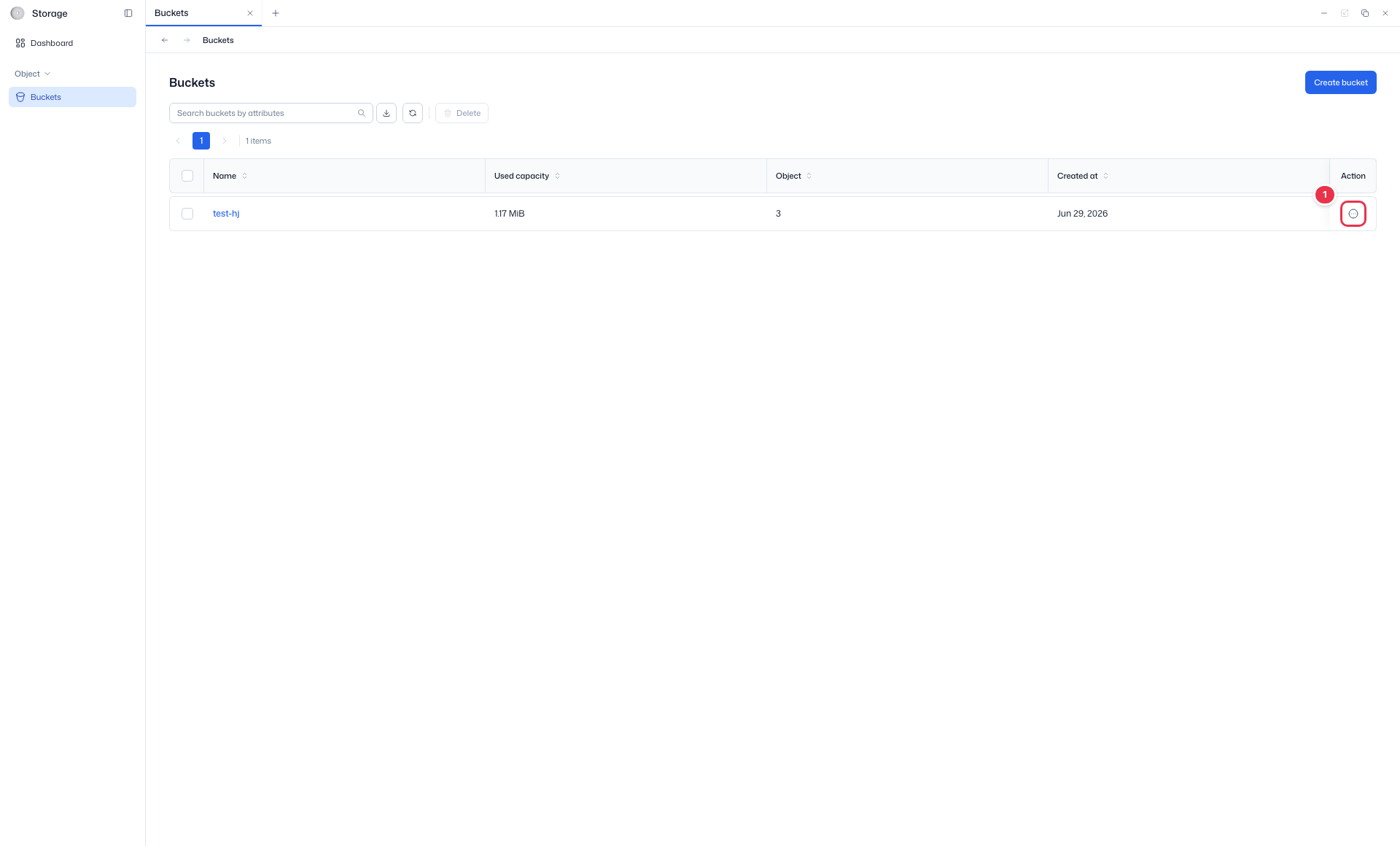Collapse the Object section in sidebar

coord(33,74)
